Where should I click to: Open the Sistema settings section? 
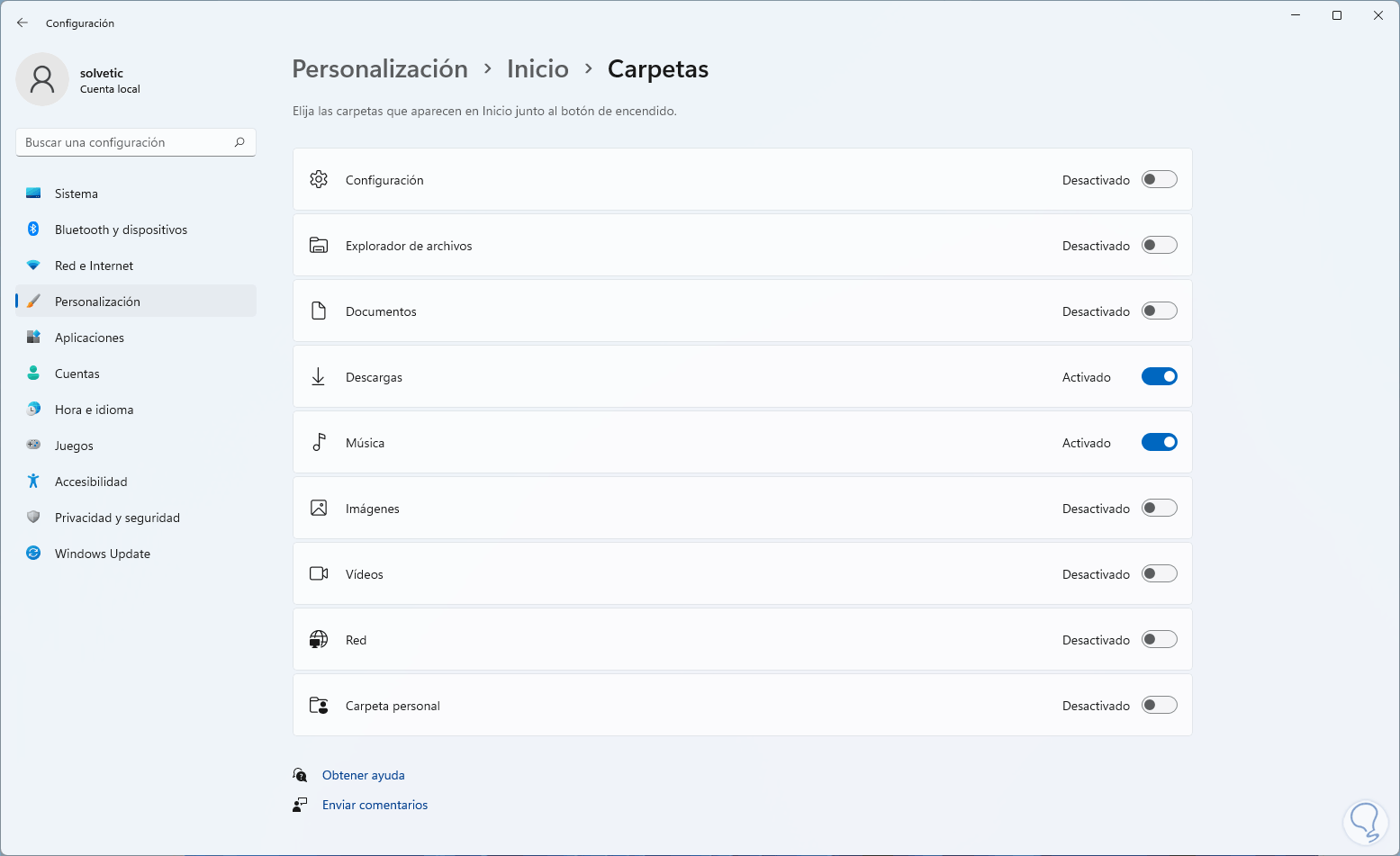coord(77,194)
